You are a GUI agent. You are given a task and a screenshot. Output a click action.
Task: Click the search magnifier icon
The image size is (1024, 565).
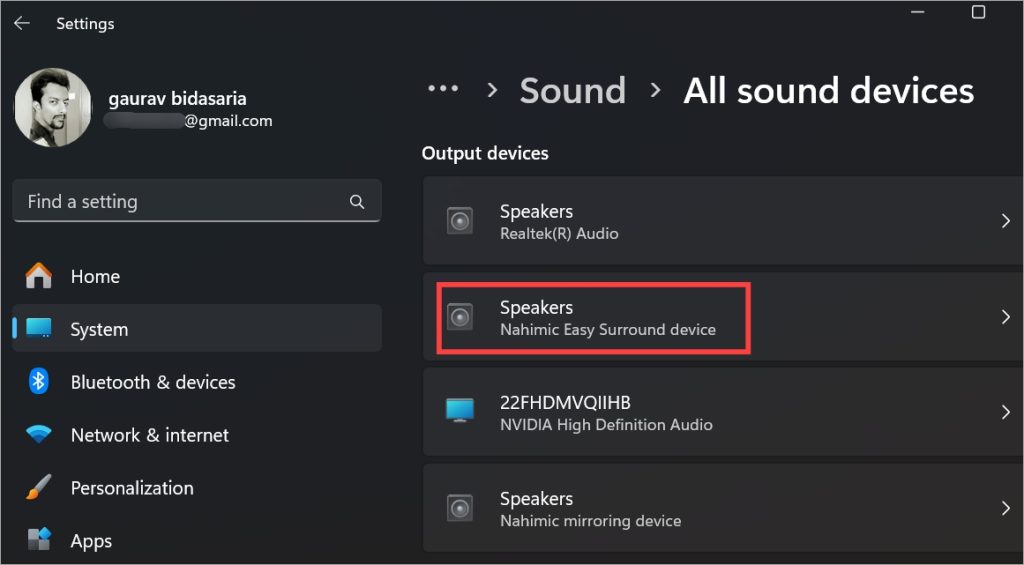point(357,202)
